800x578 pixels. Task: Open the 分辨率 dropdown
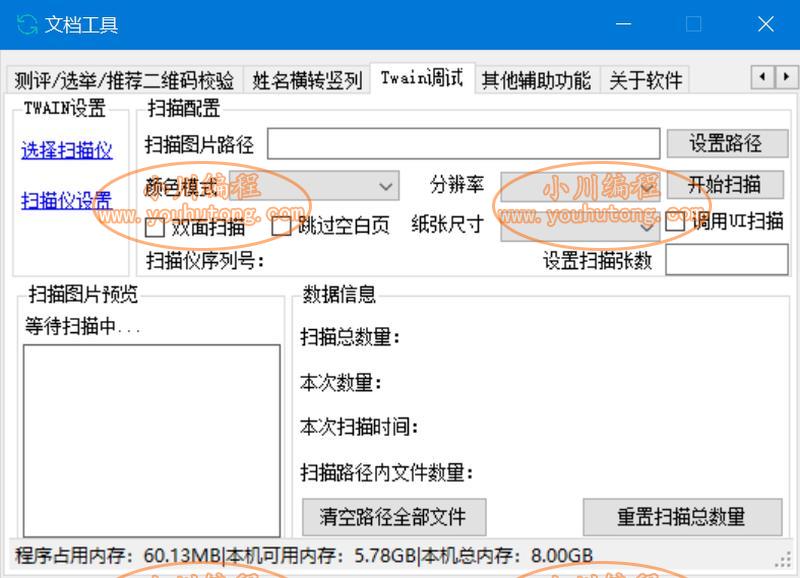pyautogui.click(x=580, y=187)
